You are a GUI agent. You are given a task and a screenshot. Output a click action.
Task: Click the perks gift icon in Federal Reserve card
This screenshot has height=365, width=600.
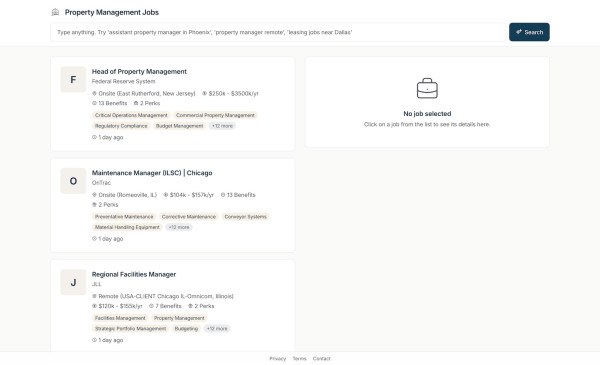pyautogui.click(x=136, y=103)
